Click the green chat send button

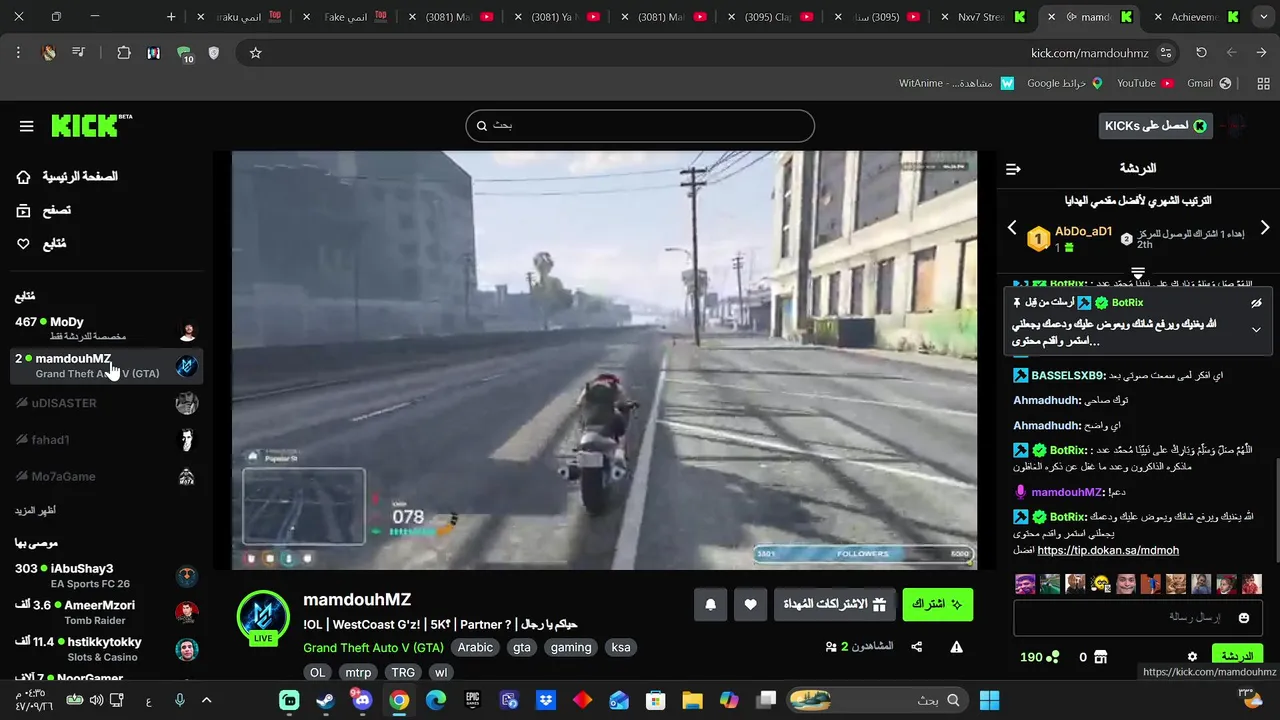coord(1237,655)
